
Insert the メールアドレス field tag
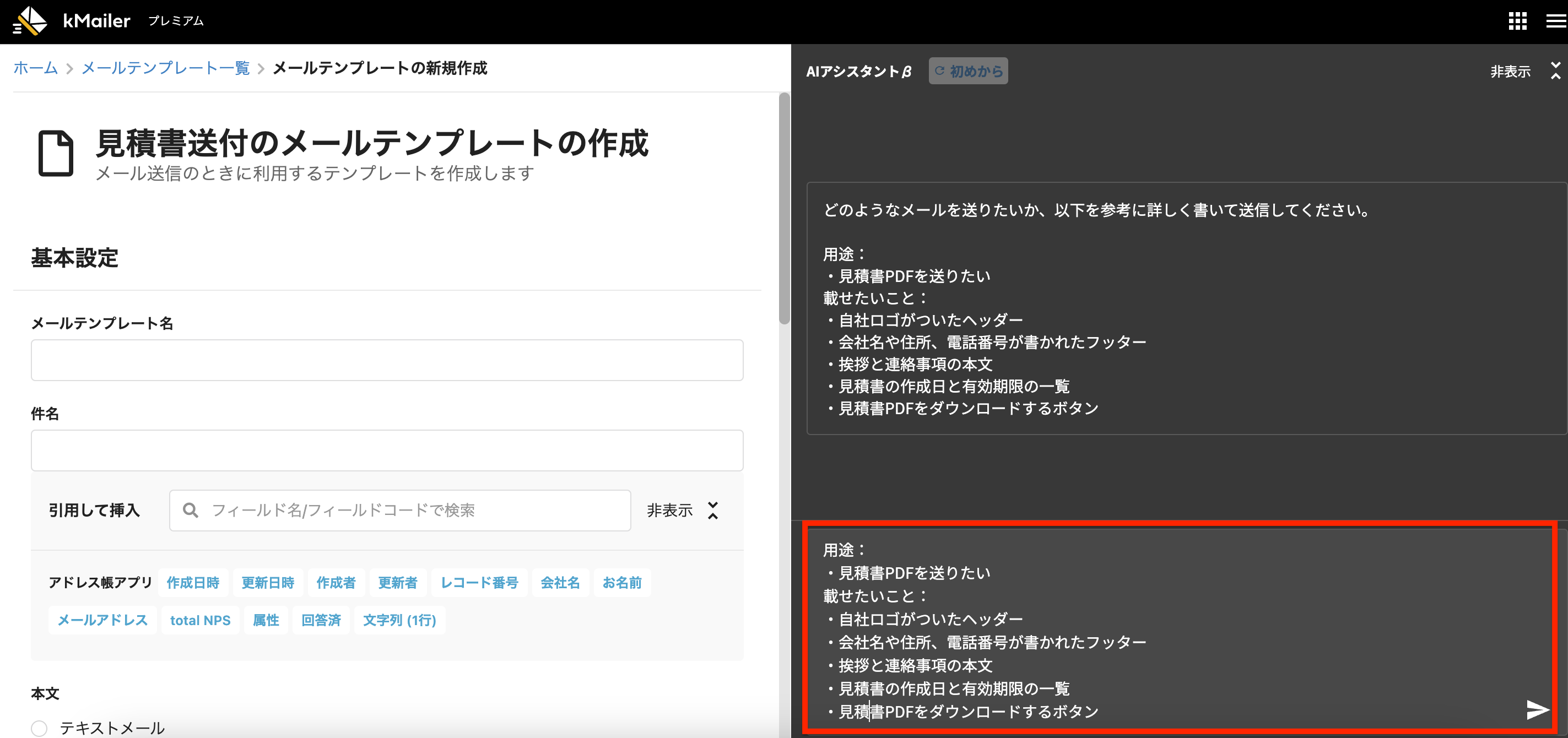102,620
